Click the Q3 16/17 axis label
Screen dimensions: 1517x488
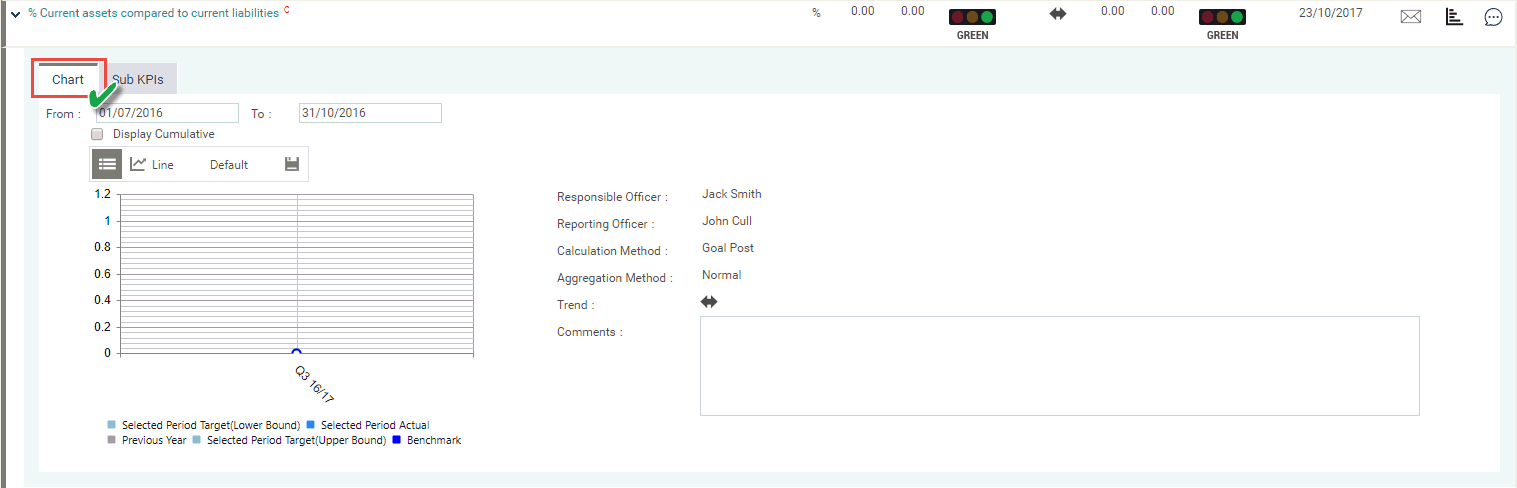[315, 384]
